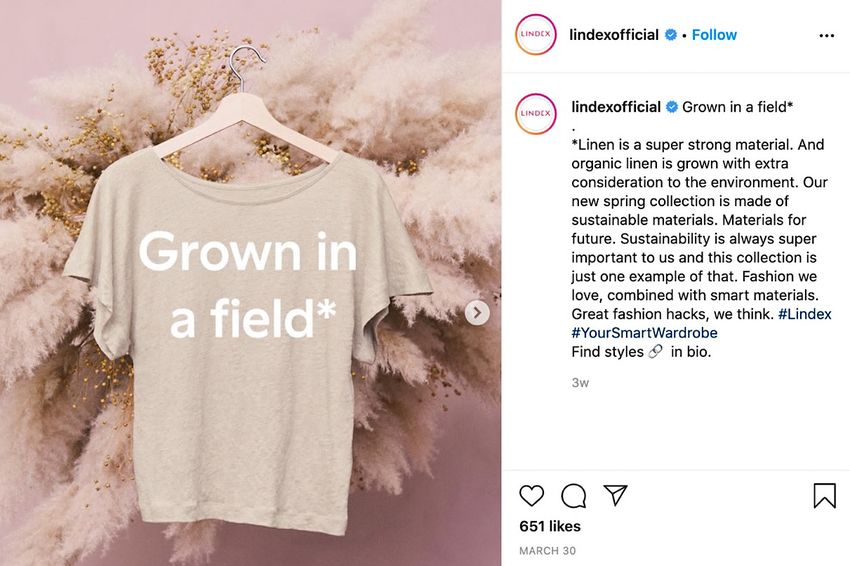This screenshot has height=566, width=850.
Task: Open lindexofficial profile from header username
Action: tap(614, 35)
